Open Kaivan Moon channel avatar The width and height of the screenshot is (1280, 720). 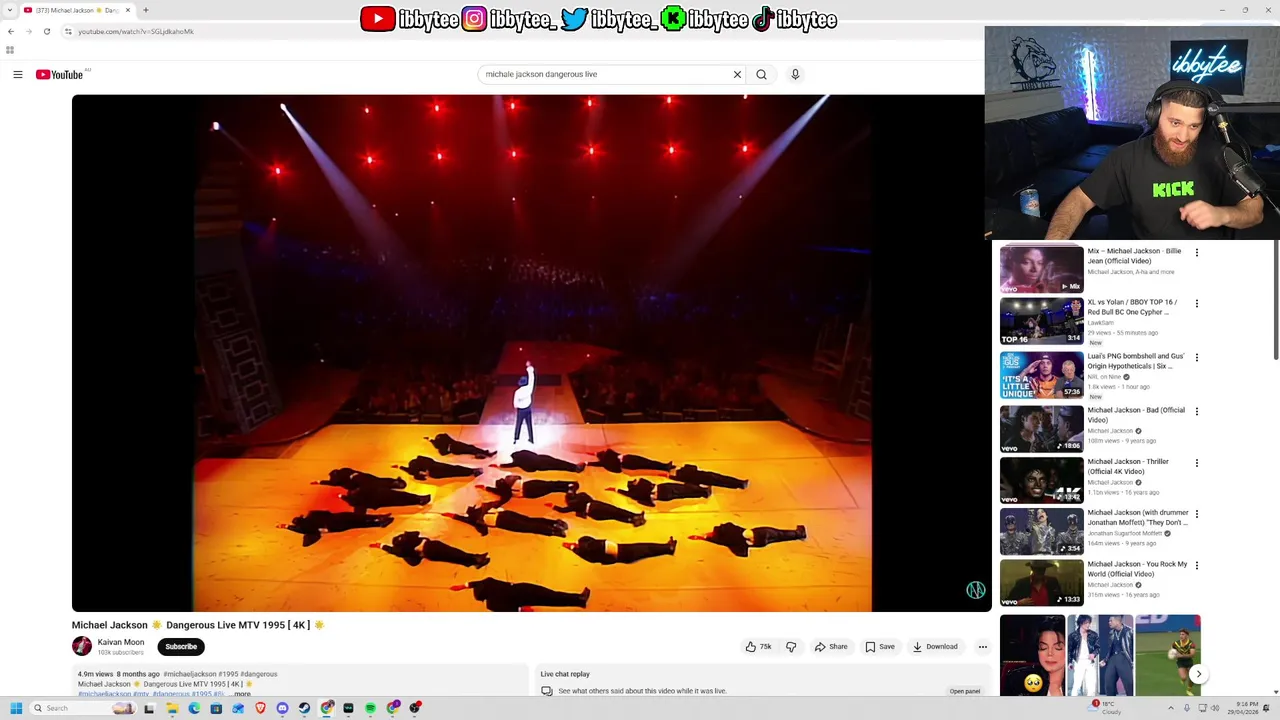82,646
